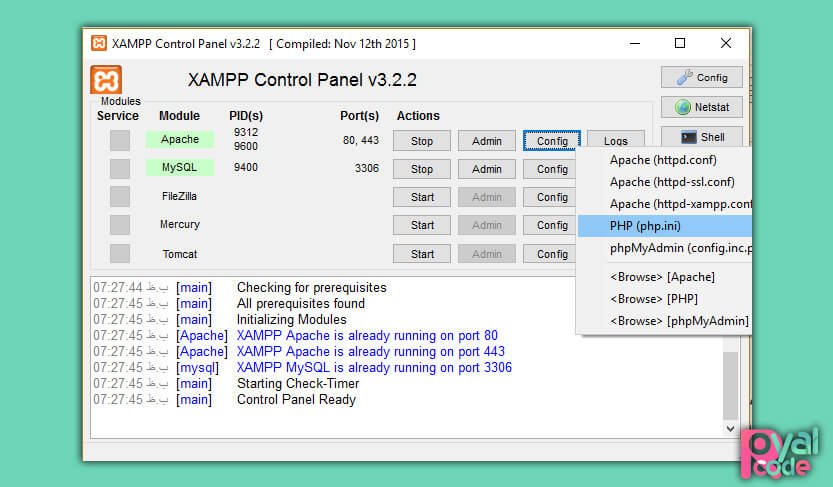Toggle the FileZilla service checkbox
The width and height of the screenshot is (833, 487).
pos(120,196)
